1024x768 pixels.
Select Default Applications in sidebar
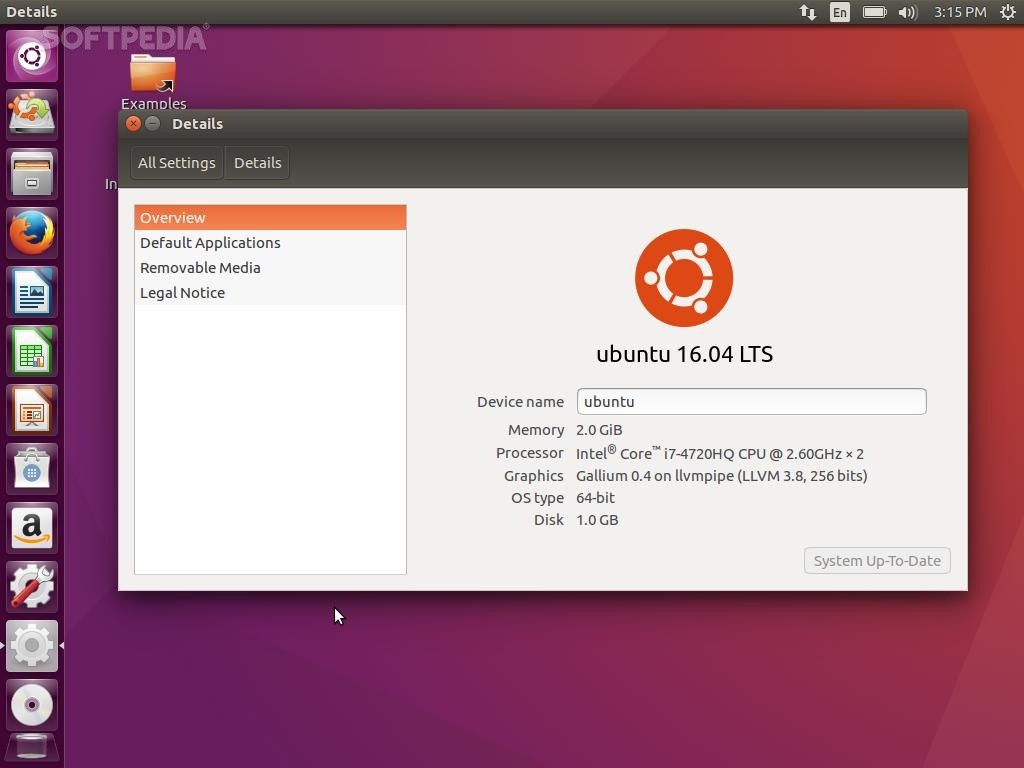pos(210,242)
